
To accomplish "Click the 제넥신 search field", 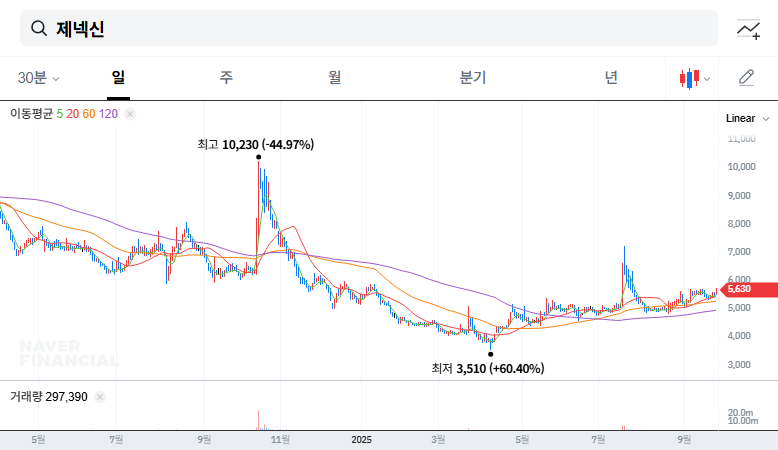I will pos(369,28).
